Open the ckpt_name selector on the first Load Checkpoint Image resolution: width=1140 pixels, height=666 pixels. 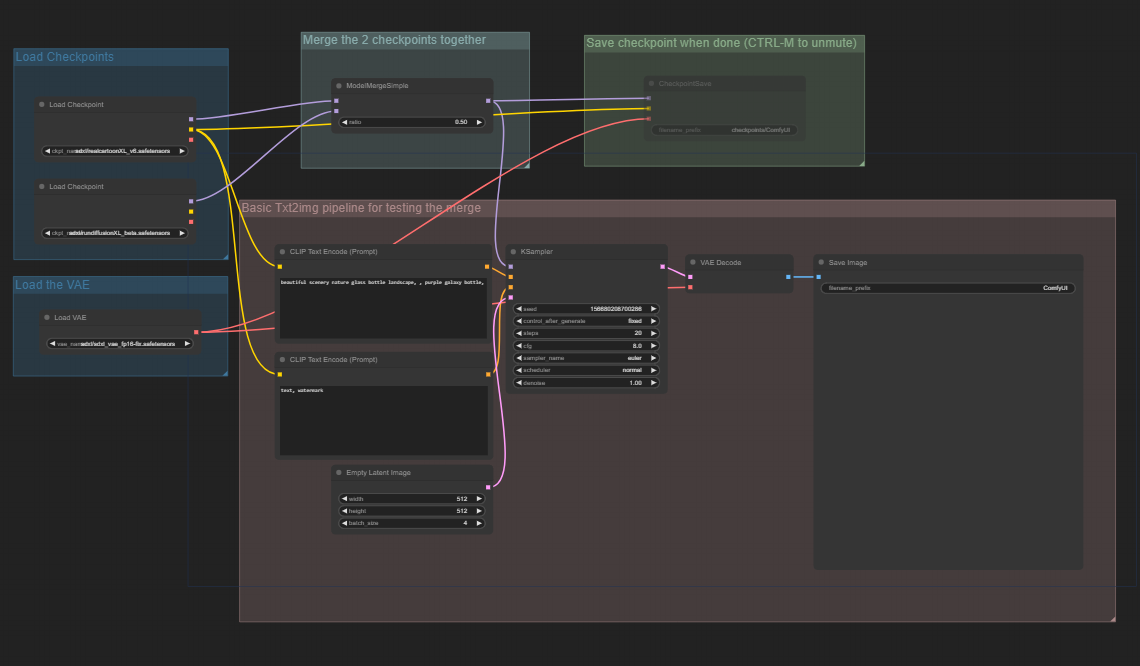tap(113, 151)
